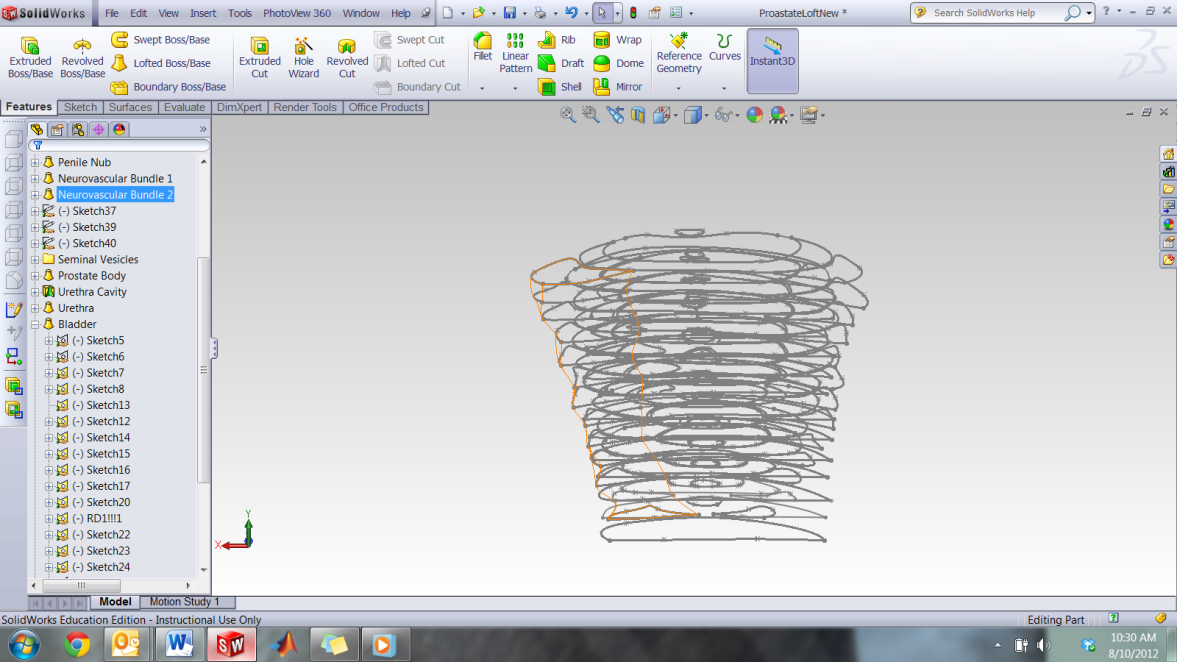
Task: Choose the Lofted Boss/Base feature
Action: (x=161, y=63)
